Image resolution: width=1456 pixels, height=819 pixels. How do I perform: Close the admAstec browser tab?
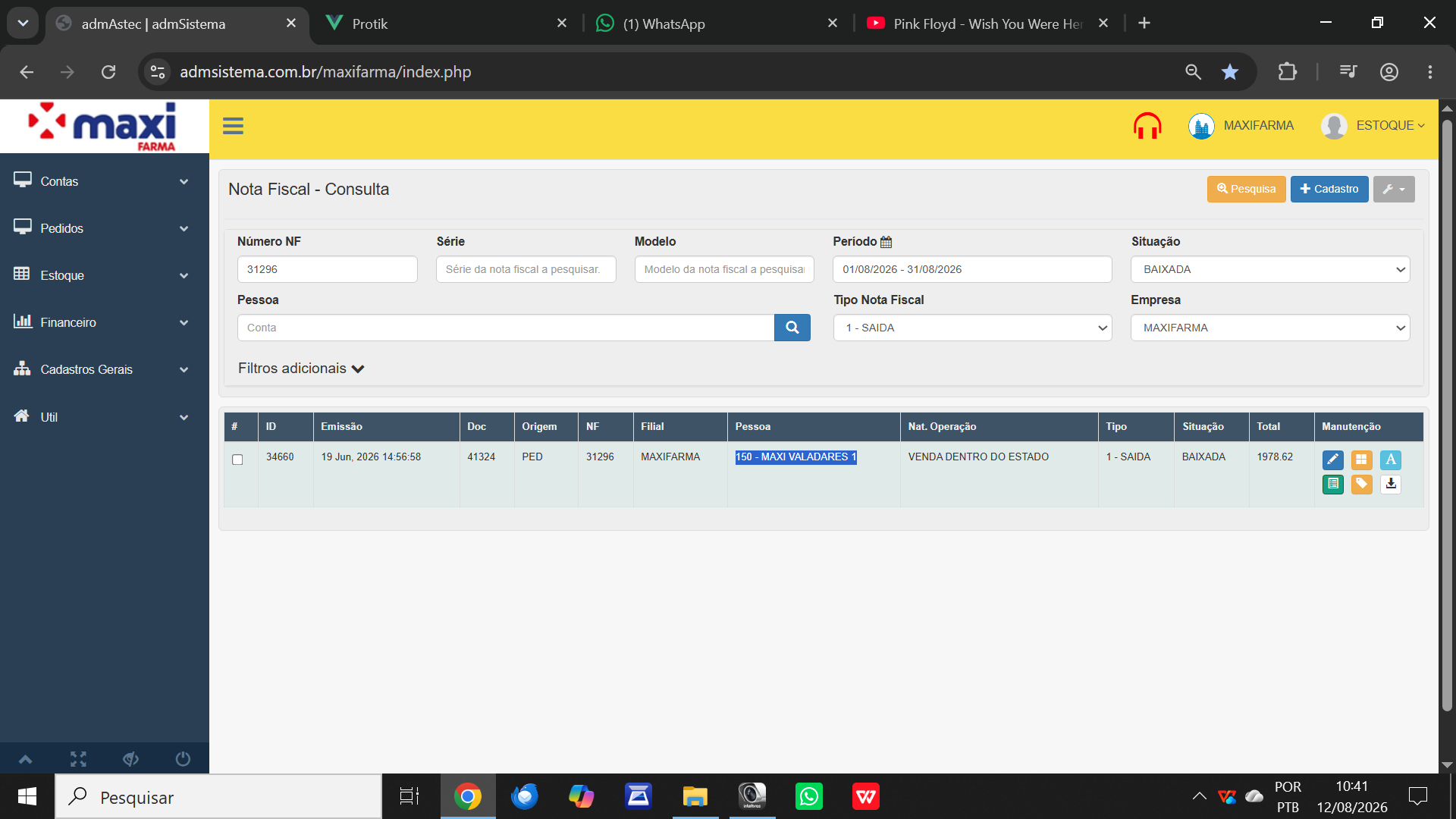[x=291, y=24]
